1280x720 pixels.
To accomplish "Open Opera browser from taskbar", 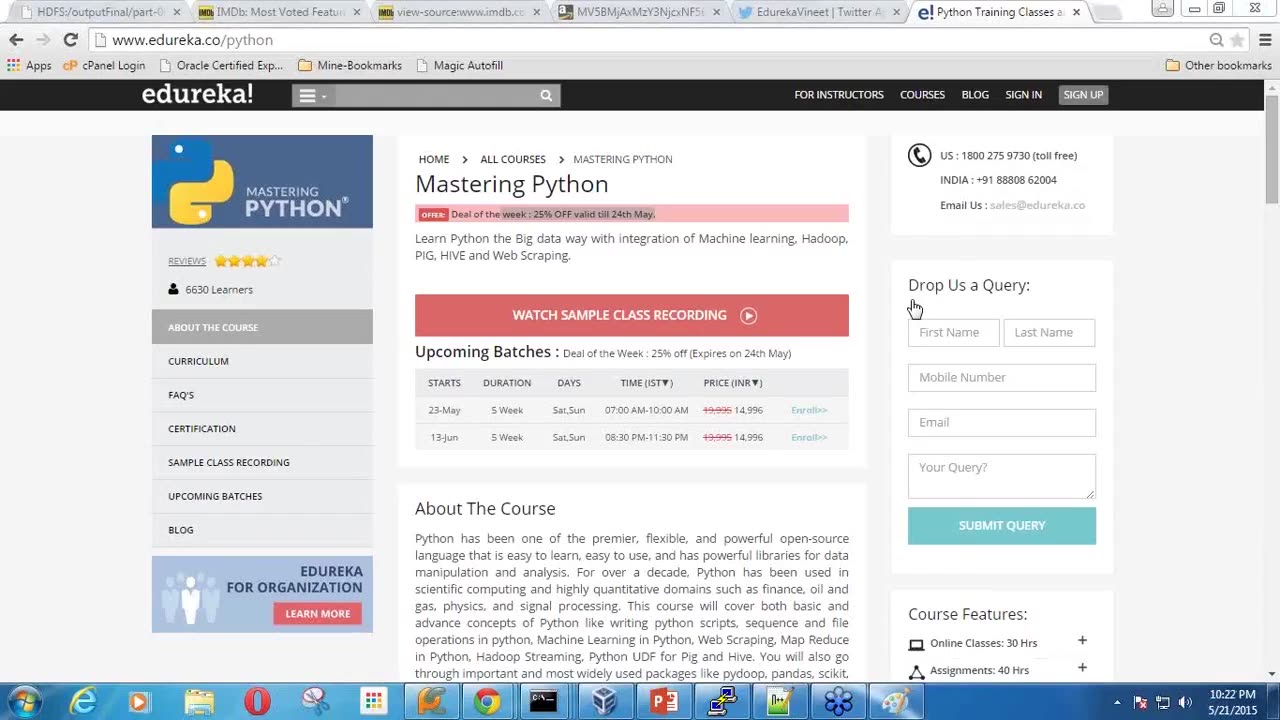I will pyautogui.click(x=257, y=701).
